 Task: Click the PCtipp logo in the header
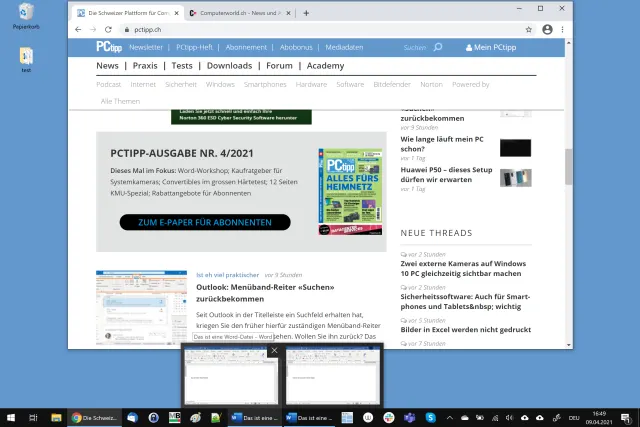point(109,47)
